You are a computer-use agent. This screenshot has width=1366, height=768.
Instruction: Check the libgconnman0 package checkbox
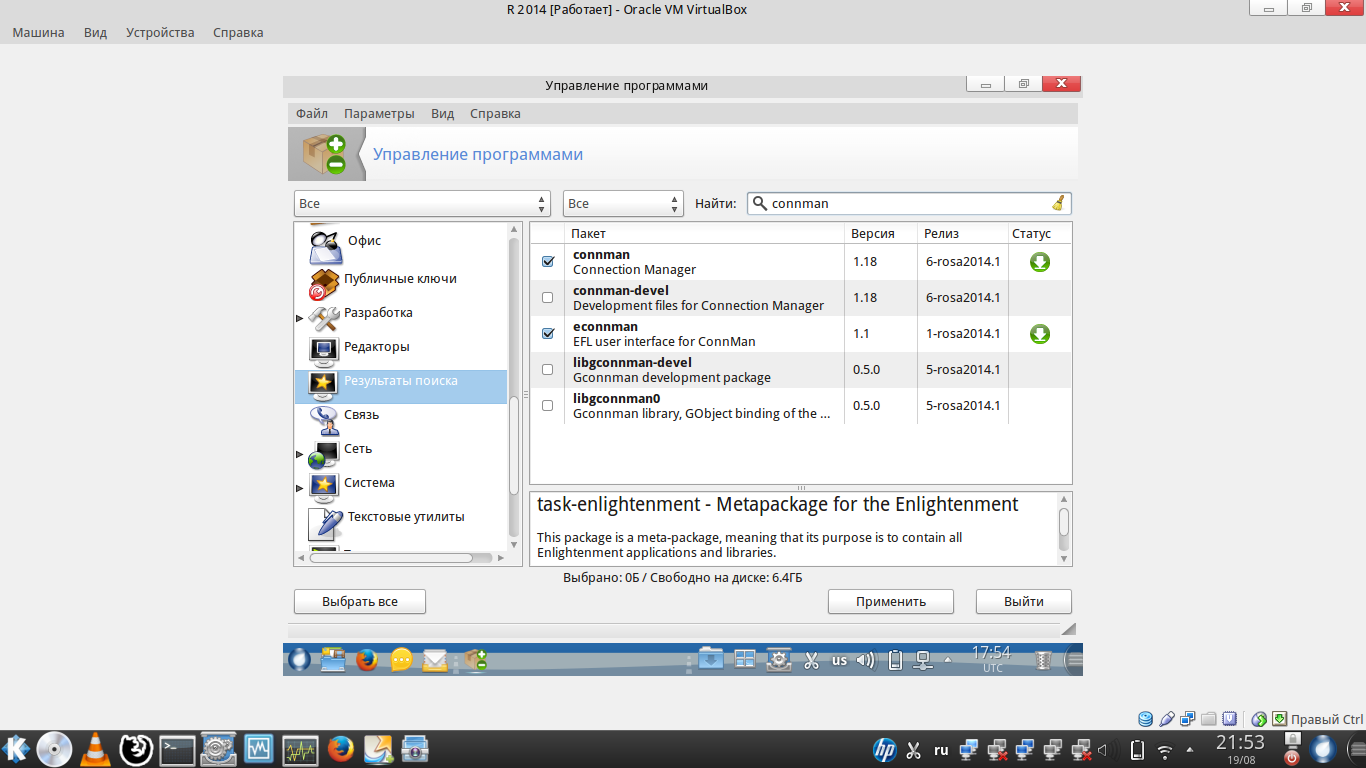[x=547, y=406]
